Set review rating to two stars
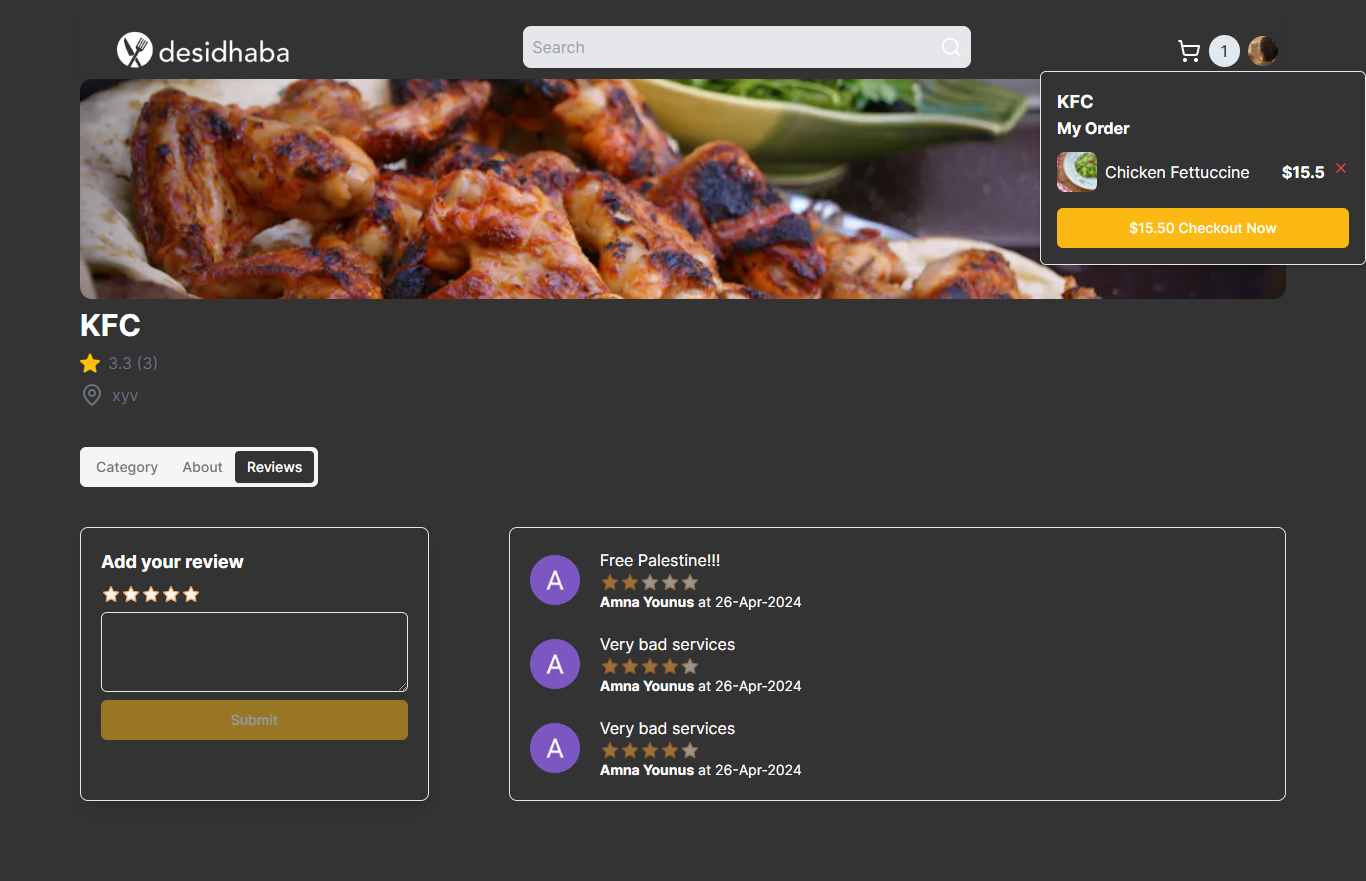The height and width of the screenshot is (881, 1366). click(x=131, y=594)
